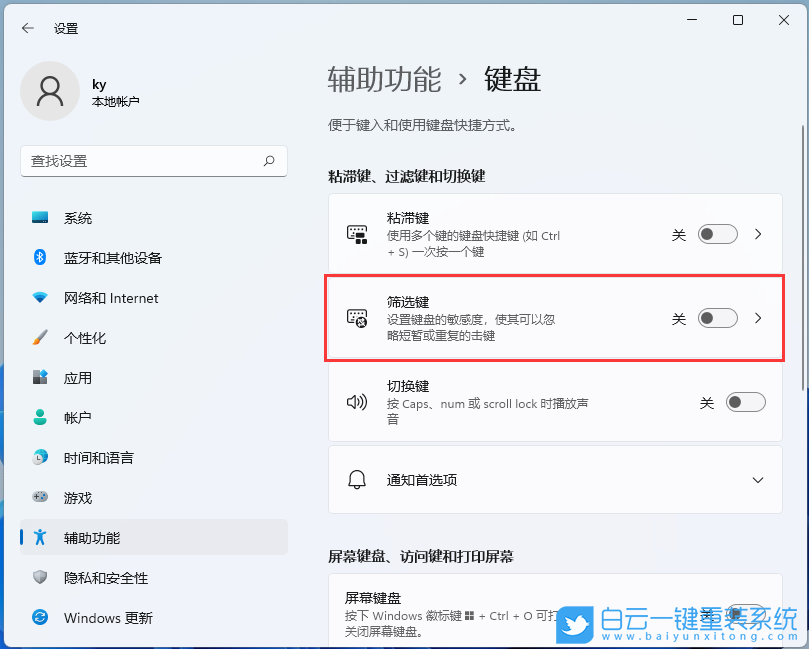Click the Toggle Keys speaker icon
Screen dimensions: 809x649
(357, 402)
